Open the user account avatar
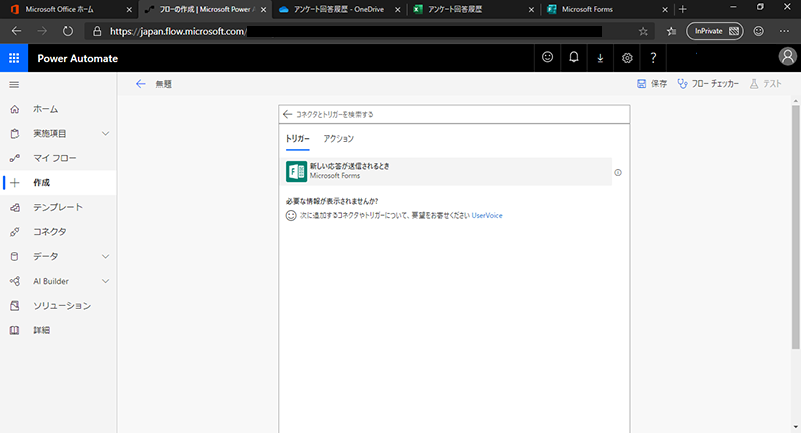The height and width of the screenshot is (433, 801). pyautogui.click(x=787, y=57)
